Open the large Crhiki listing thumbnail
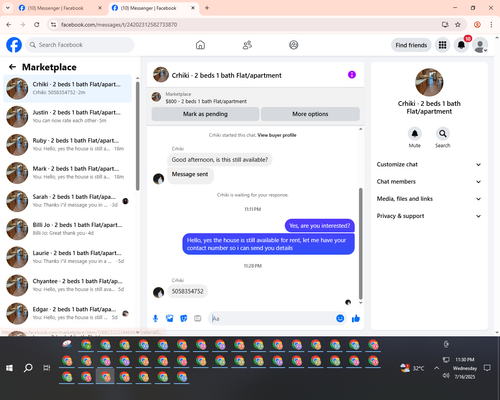The image size is (500, 400). [429, 82]
